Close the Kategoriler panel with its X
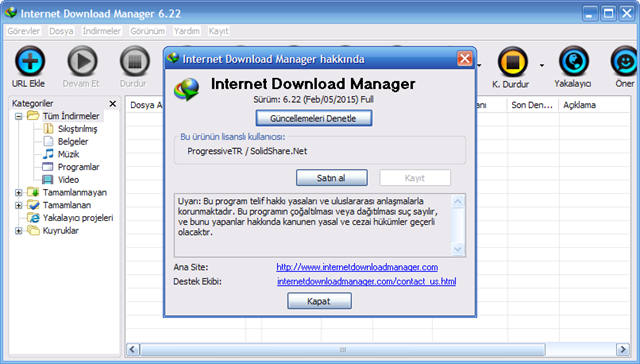640x364 pixels. coord(113,104)
